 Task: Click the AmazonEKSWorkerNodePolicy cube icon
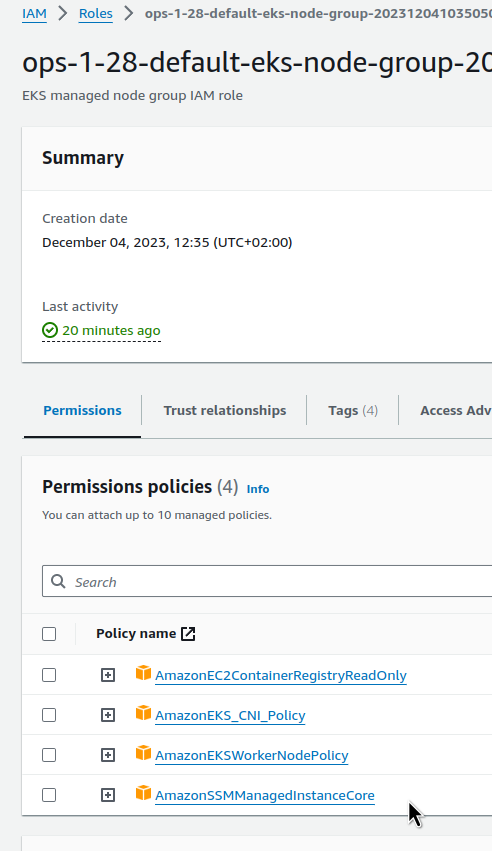click(x=143, y=754)
